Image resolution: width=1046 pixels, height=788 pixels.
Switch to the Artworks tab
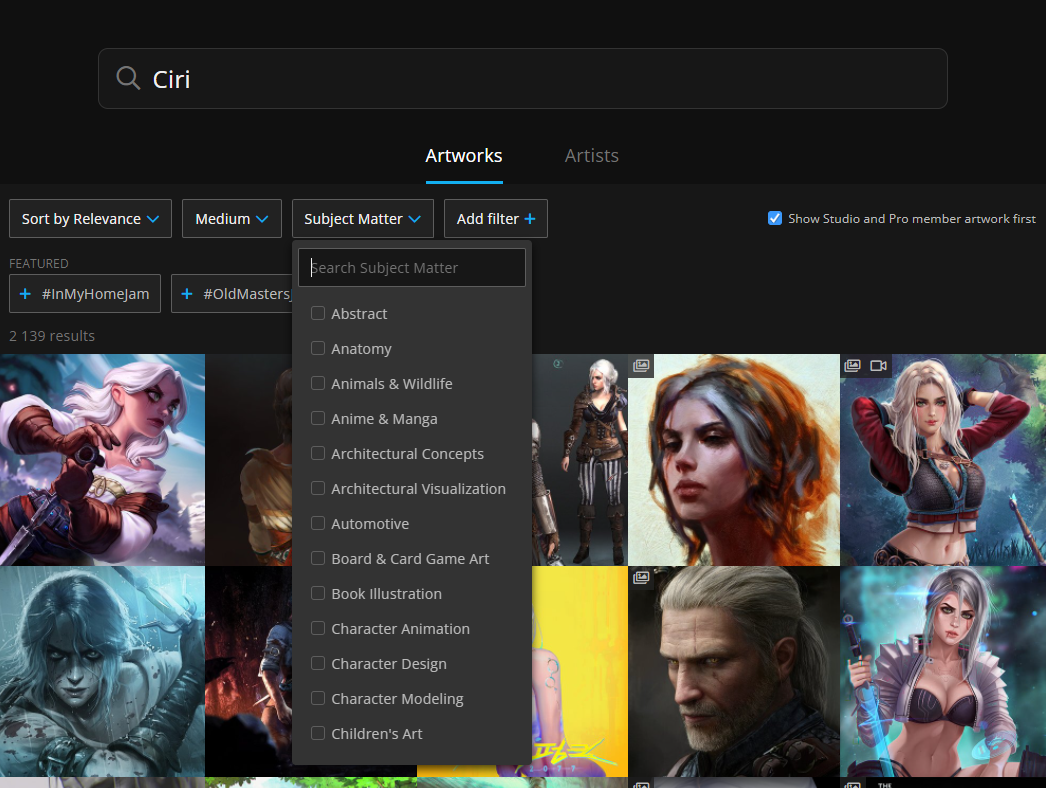point(464,155)
